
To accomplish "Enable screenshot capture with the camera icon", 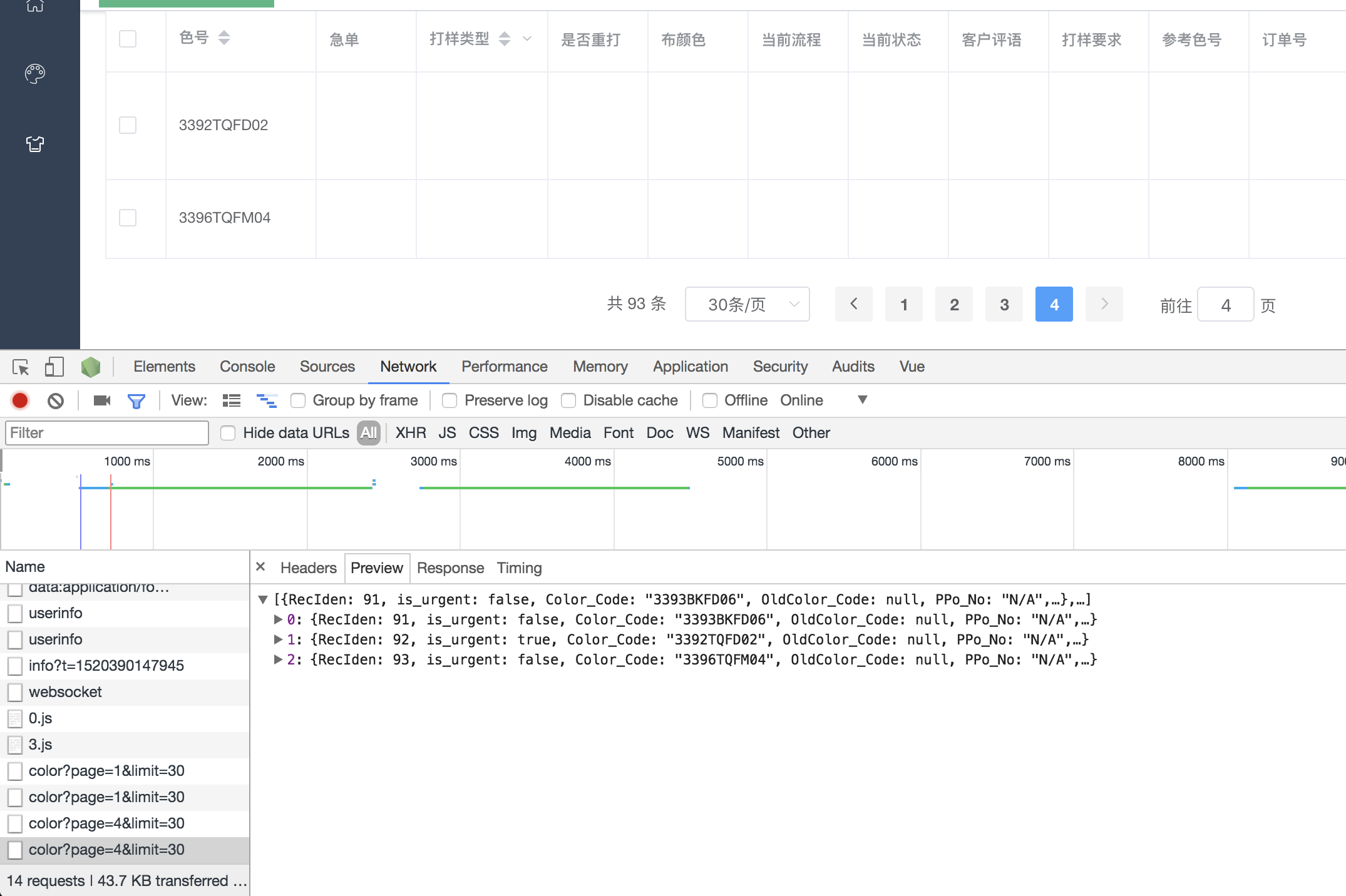I will (x=101, y=400).
